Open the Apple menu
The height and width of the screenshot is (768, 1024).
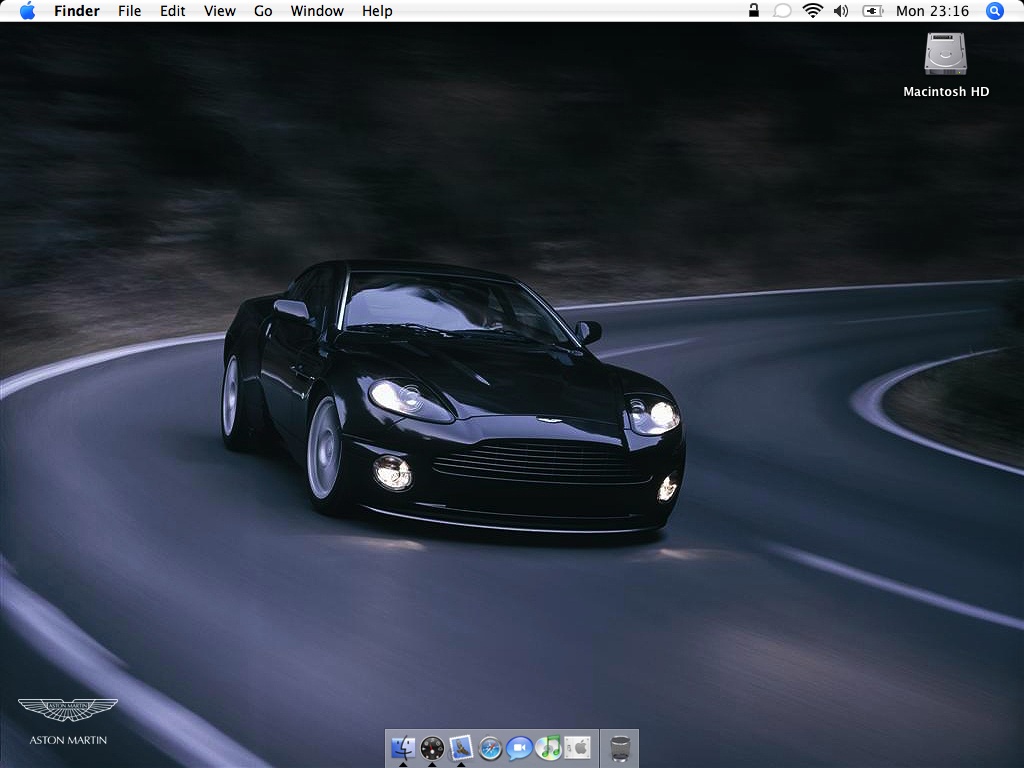click(26, 11)
